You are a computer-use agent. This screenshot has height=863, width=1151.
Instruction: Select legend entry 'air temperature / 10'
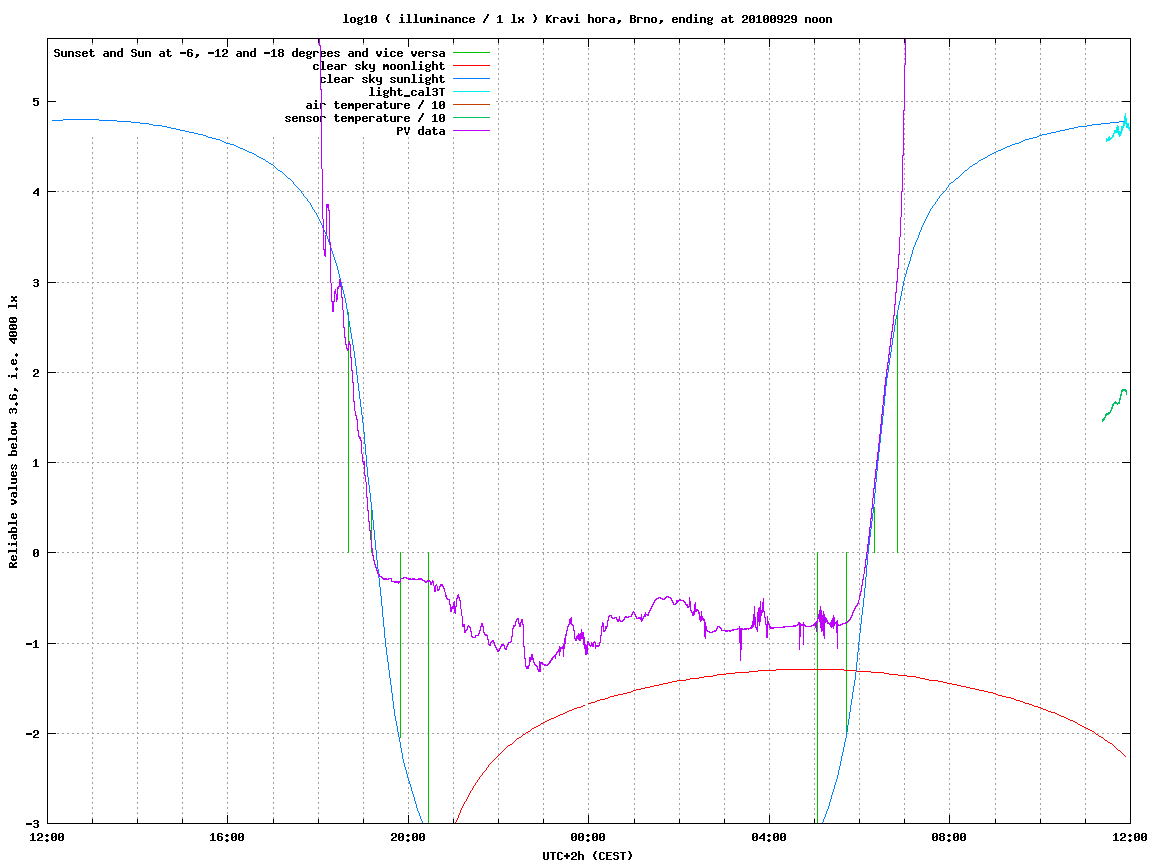tap(375, 105)
